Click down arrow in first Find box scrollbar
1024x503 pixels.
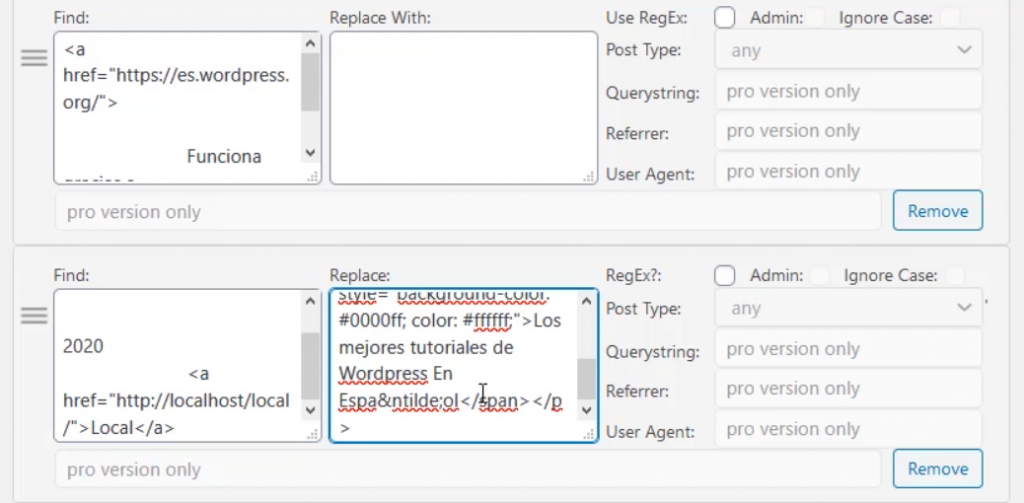tap(310, 153)
